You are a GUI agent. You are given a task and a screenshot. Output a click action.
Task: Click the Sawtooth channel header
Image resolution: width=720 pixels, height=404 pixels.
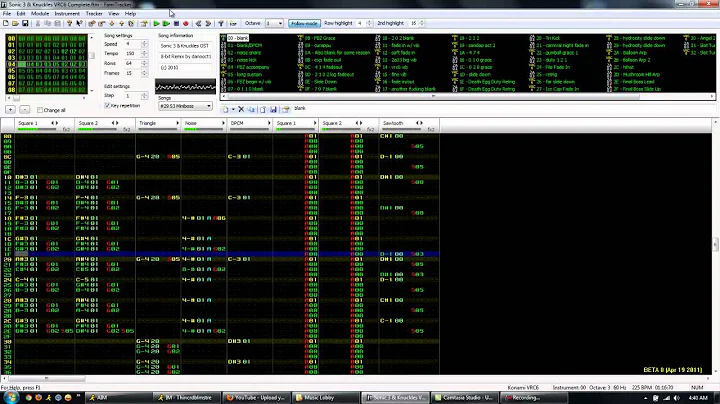pos(410,125)
